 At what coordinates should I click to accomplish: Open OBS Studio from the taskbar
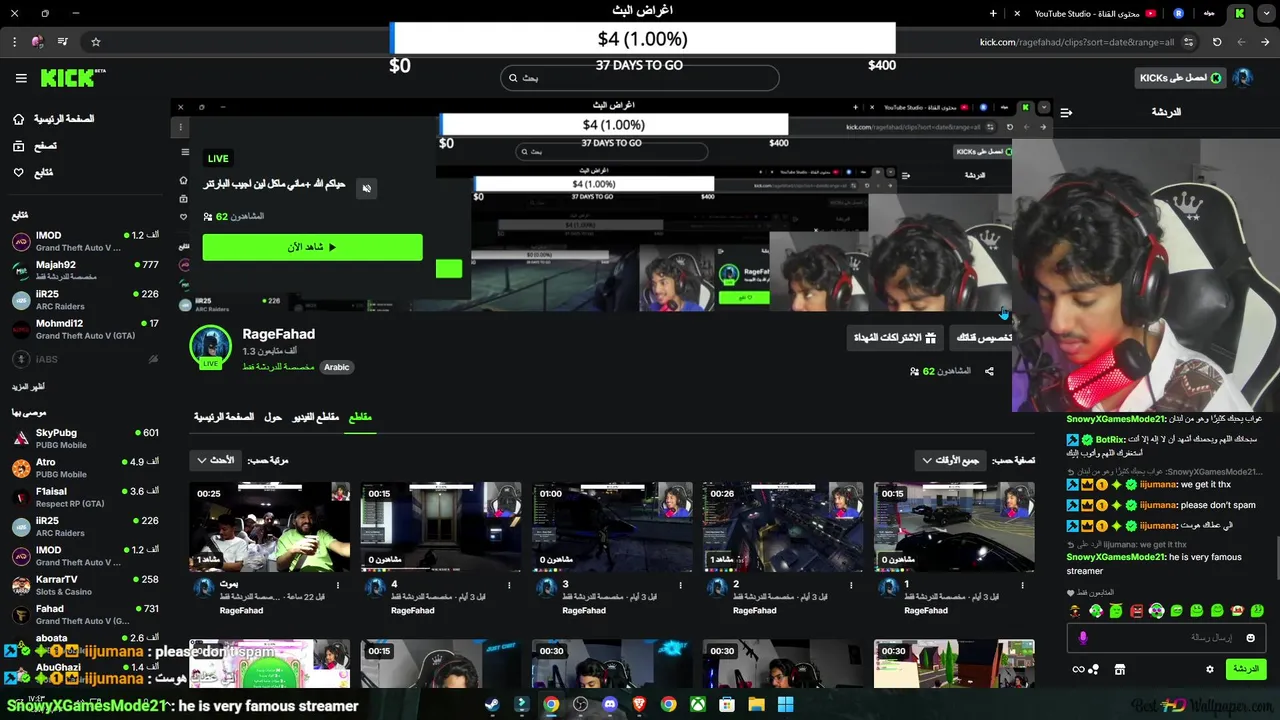point(580,705)
